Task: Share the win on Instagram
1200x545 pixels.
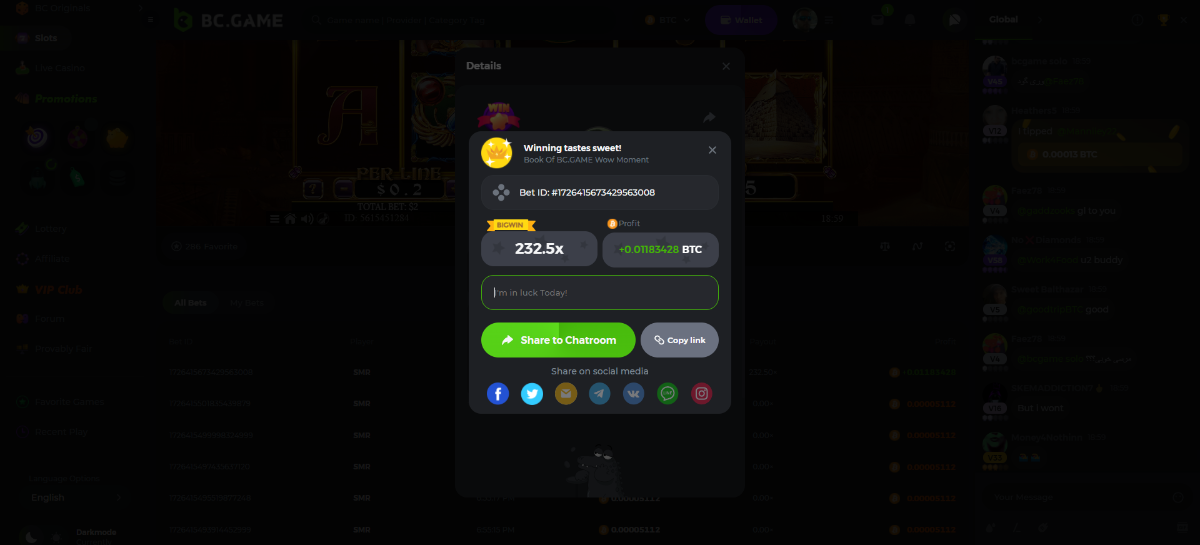Action: [702, 394]
